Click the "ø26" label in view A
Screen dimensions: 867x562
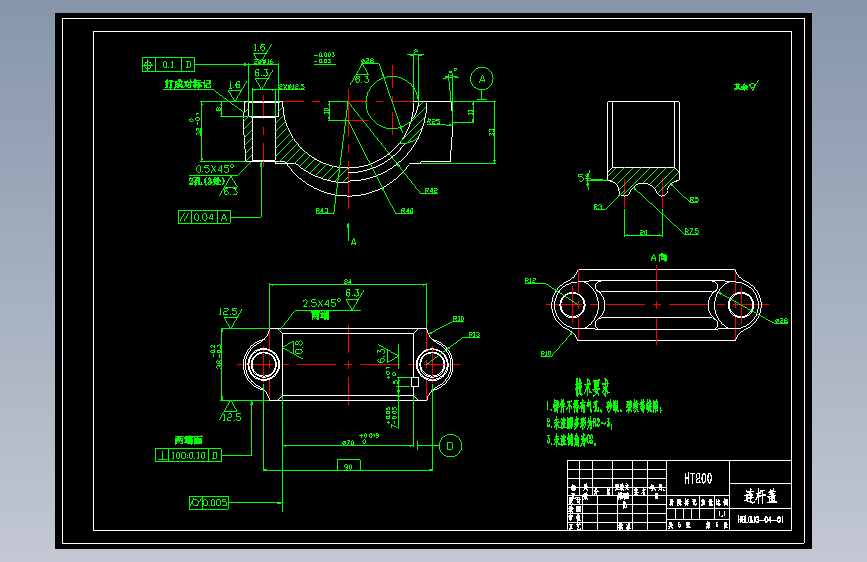781,321
